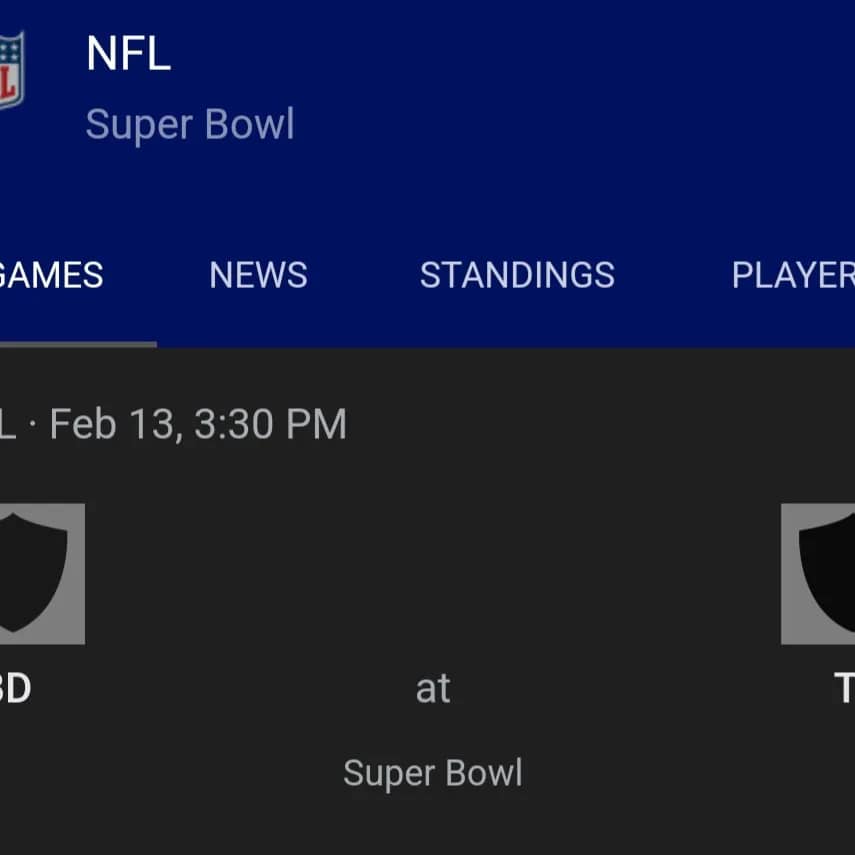Image resolution: width=855 pixels, height=855 pixels.
Task: Click the "at" text between teams
Action: (433, 688)
